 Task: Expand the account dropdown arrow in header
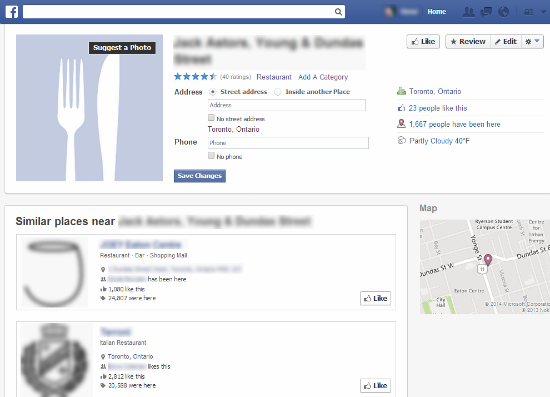544,12
